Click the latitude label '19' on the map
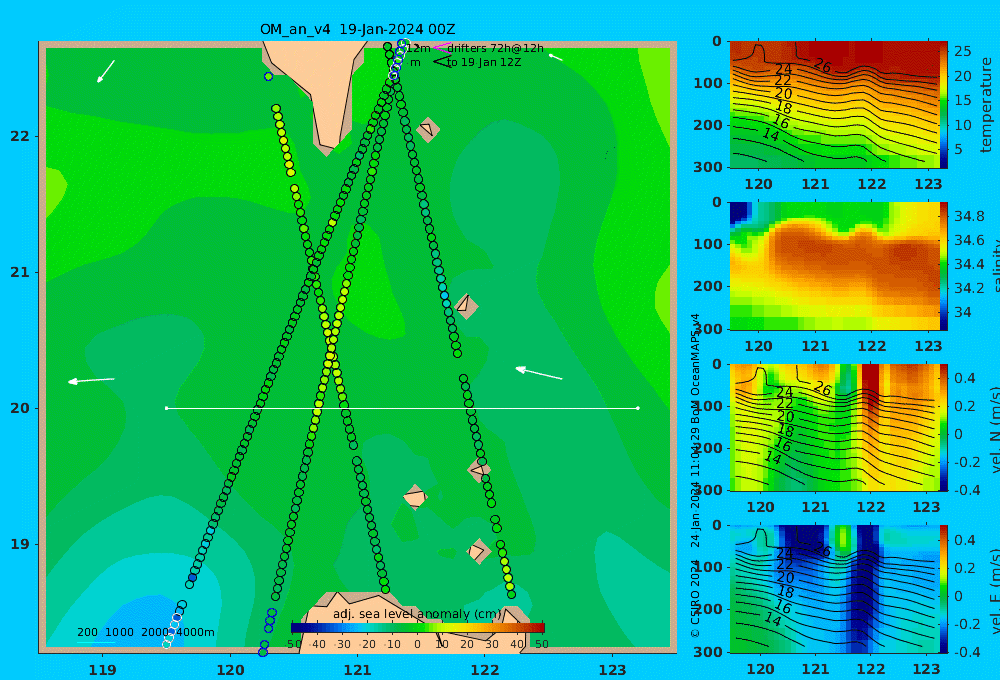1000x680 pixels. (20, 544)
